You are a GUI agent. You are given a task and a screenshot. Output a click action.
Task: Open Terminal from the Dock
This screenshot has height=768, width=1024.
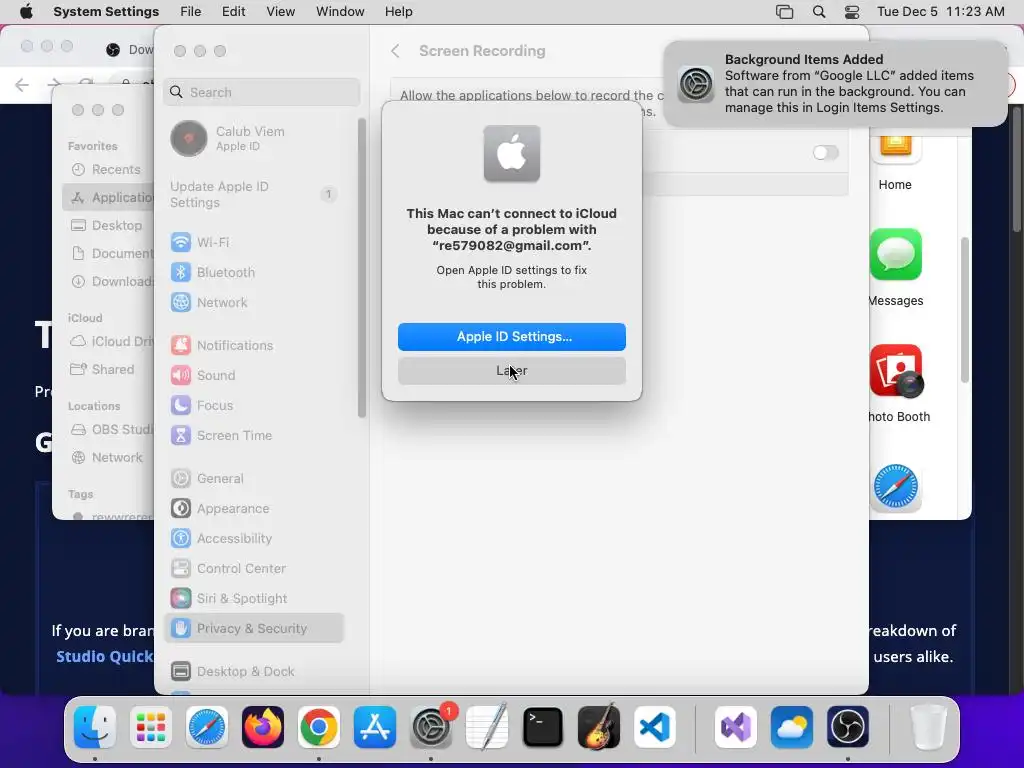[543, 726]
